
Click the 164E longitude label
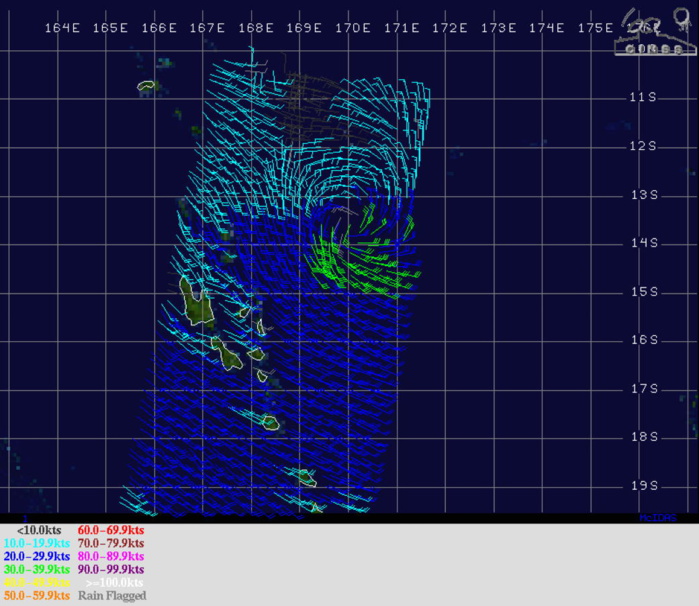pos(62,28)
